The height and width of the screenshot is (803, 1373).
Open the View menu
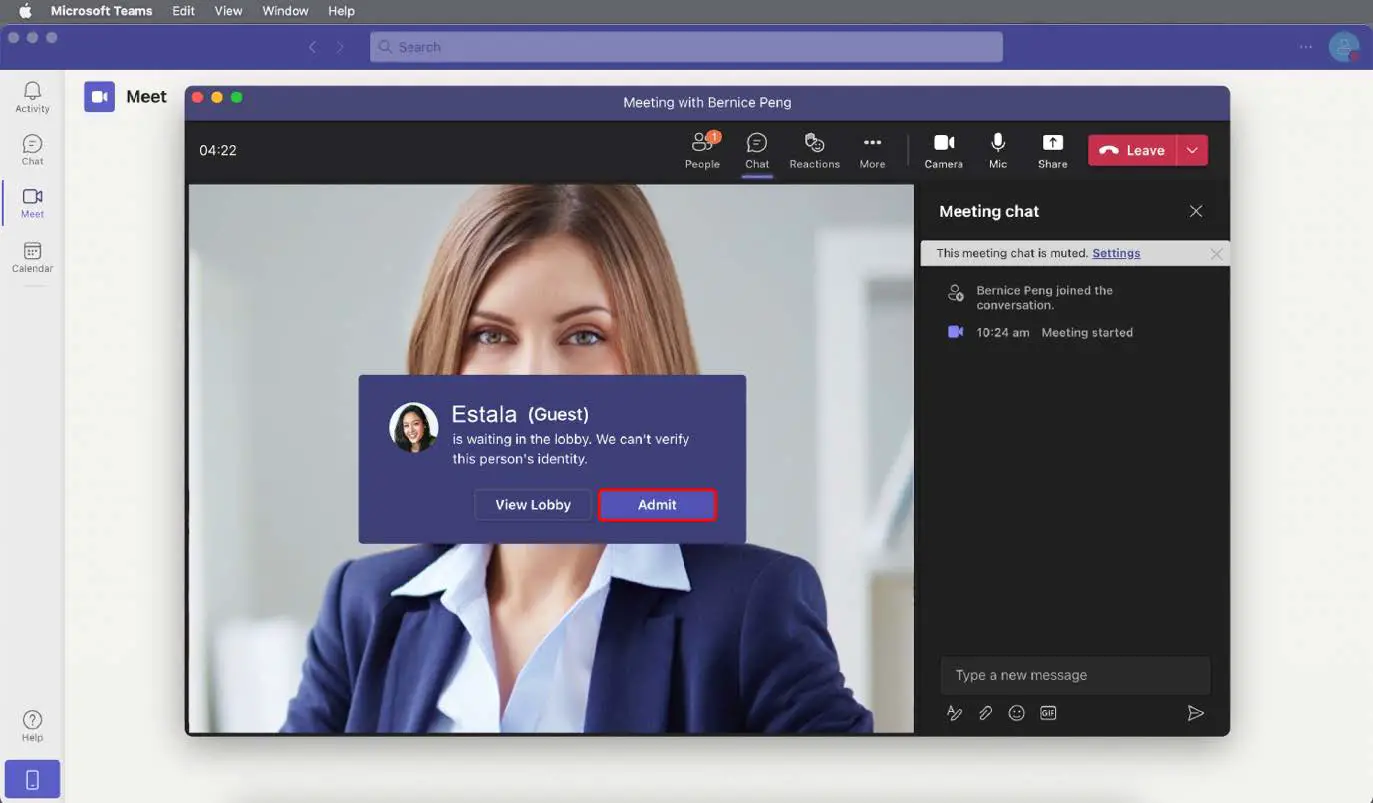click(228, 11)
